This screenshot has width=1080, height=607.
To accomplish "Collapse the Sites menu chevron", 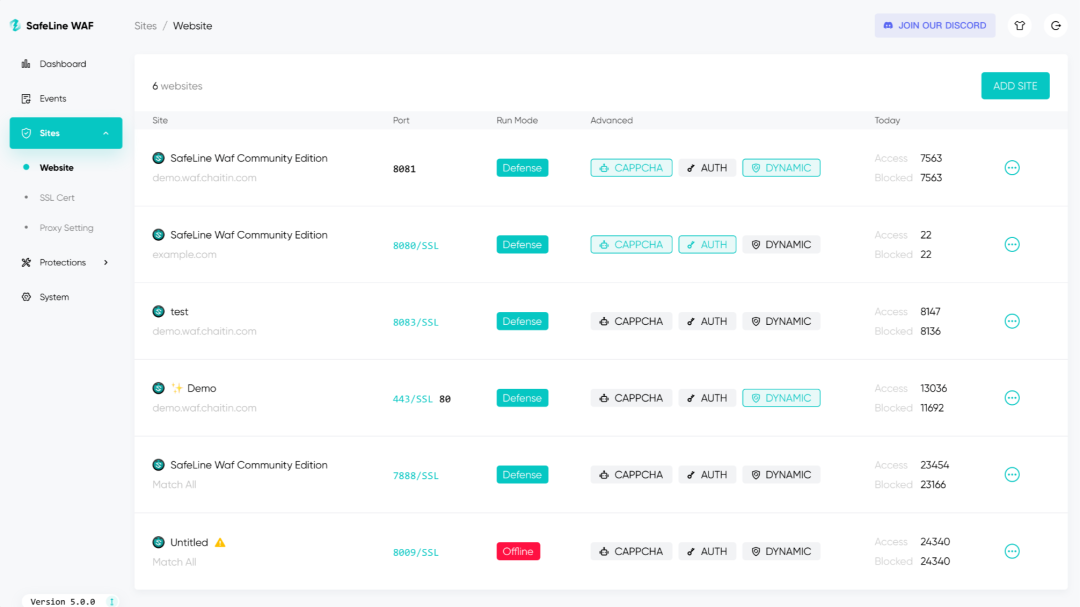I will [x=106, y=133].
